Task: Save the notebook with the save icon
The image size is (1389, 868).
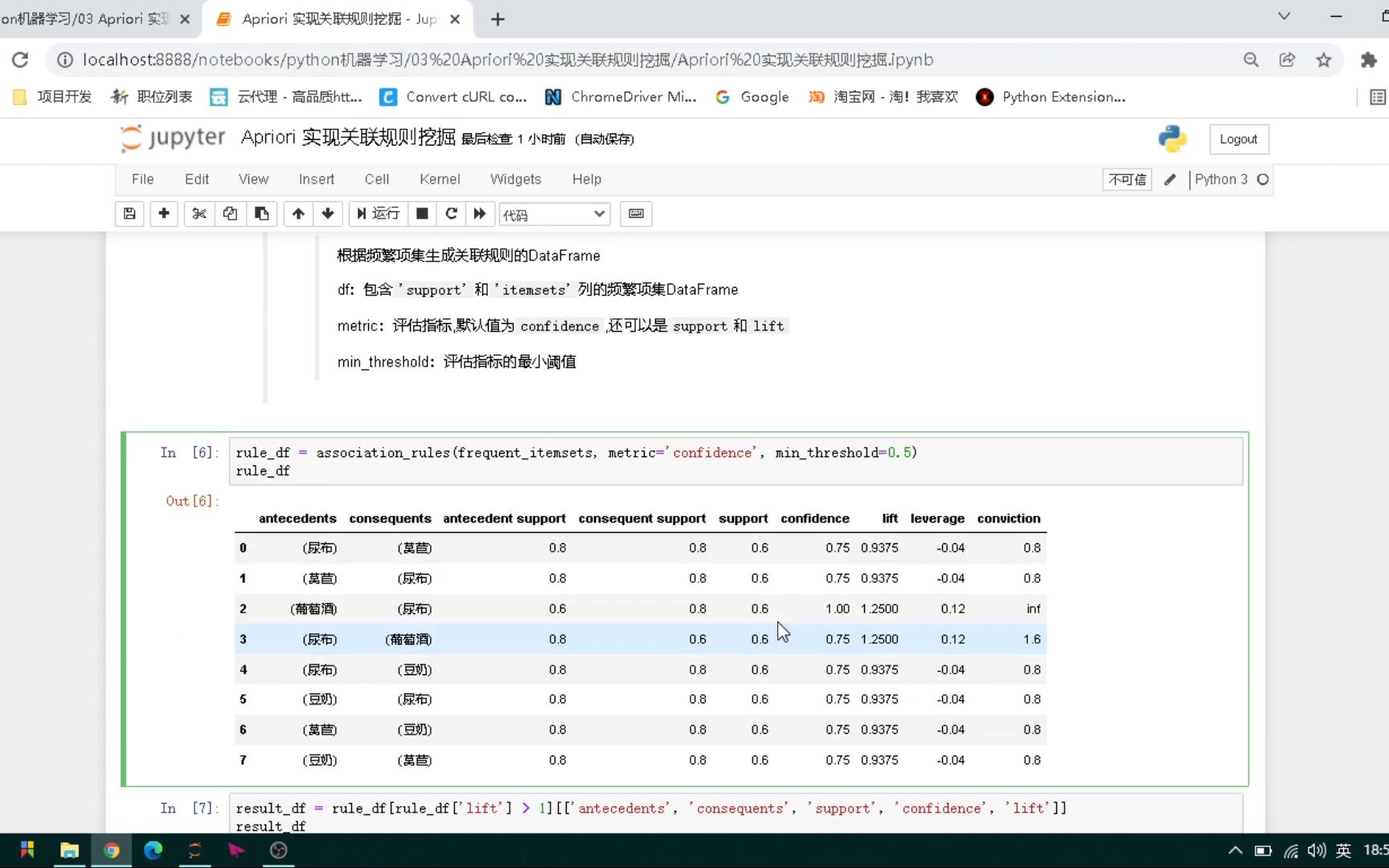Action: pos(129,214)
